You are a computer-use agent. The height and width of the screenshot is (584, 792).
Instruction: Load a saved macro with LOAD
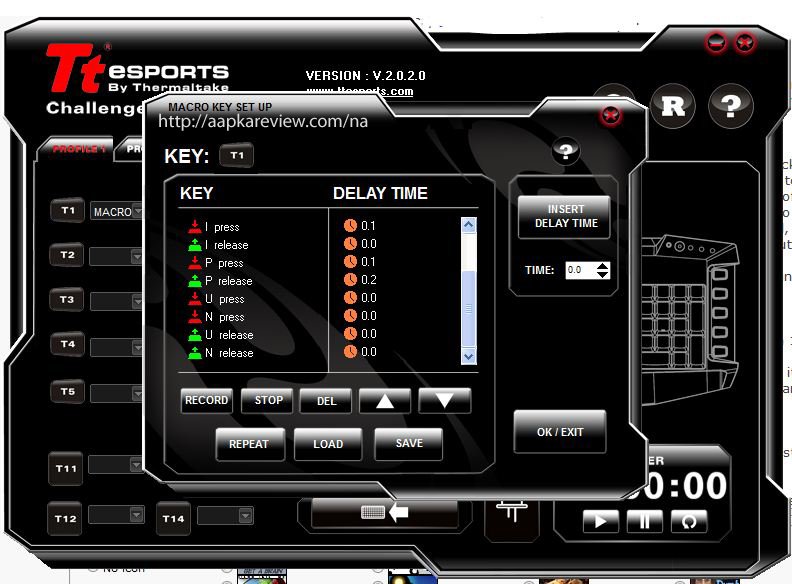pos(328,444)
